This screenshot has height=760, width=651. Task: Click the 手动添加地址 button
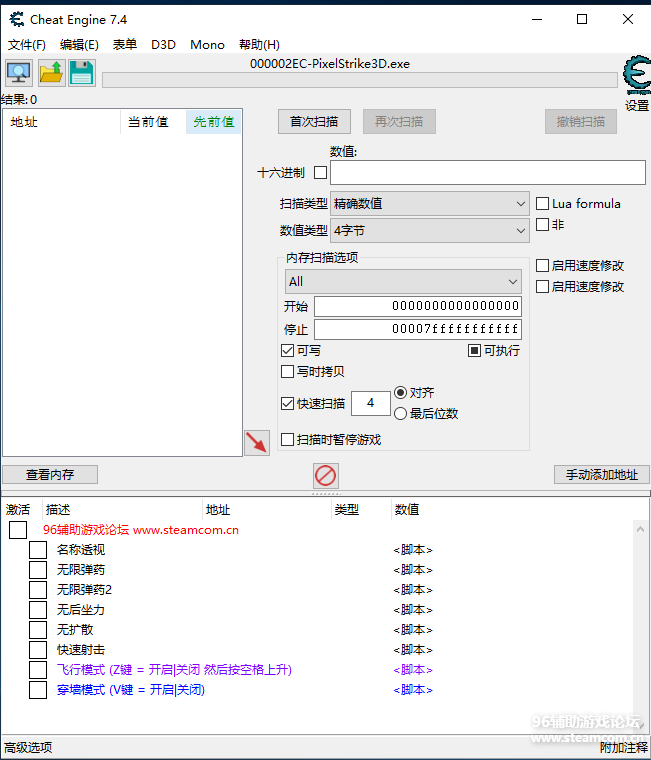pos(601,475)
